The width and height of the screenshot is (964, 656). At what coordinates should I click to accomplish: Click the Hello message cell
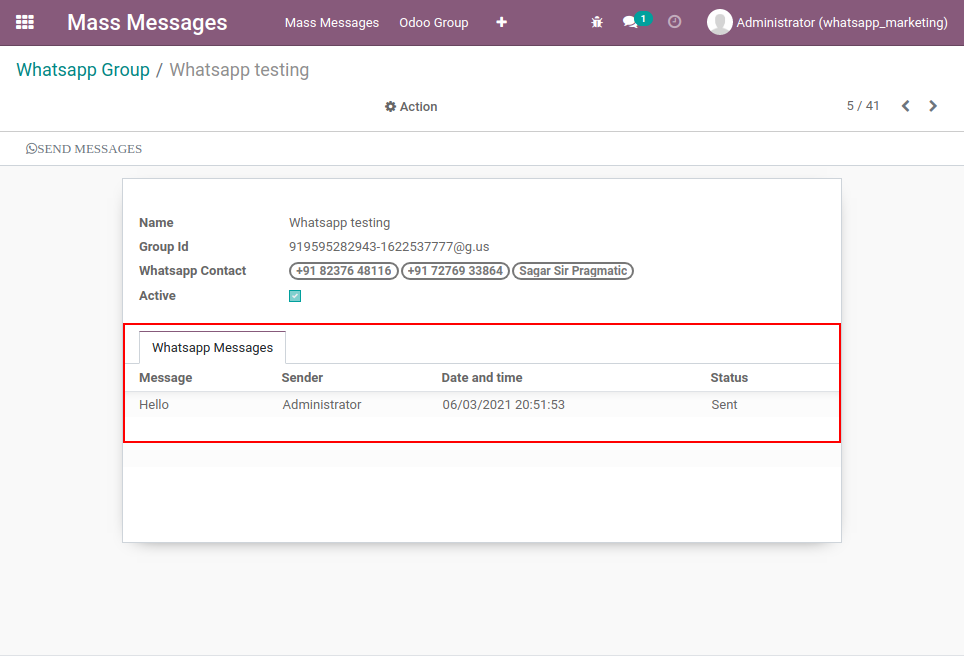154,405
